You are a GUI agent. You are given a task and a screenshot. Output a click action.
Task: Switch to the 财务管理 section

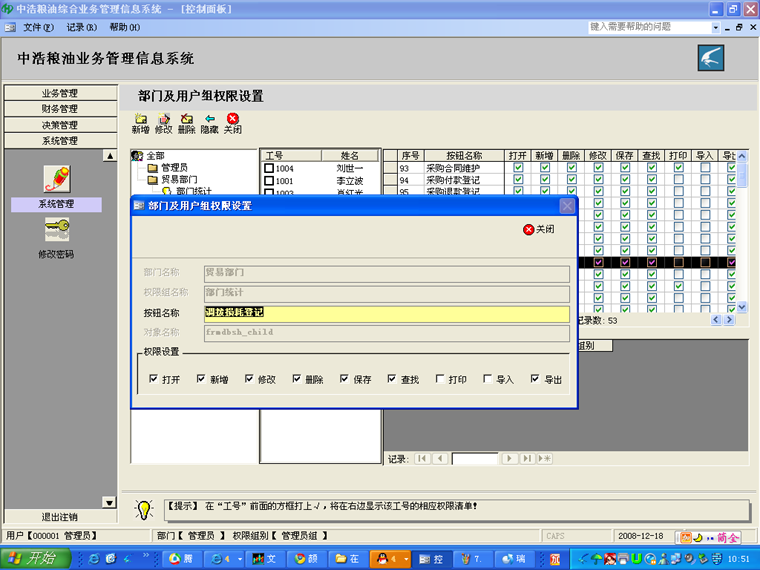(x=60, y=109)
